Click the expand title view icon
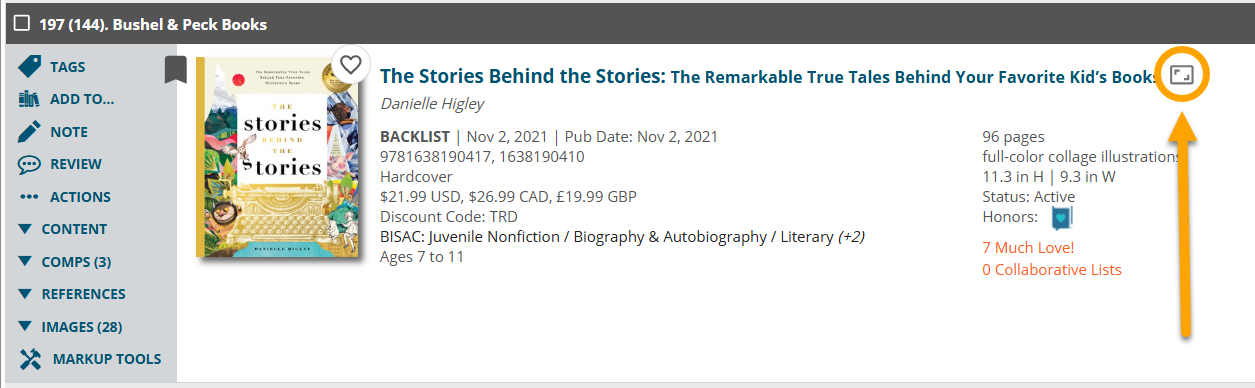 point(1183,76)
